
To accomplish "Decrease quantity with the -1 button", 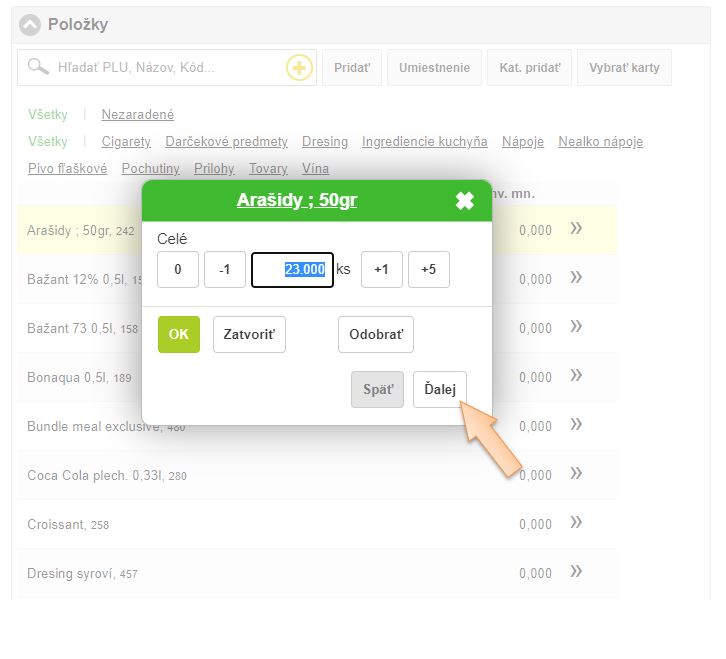I will pos(225,270).
